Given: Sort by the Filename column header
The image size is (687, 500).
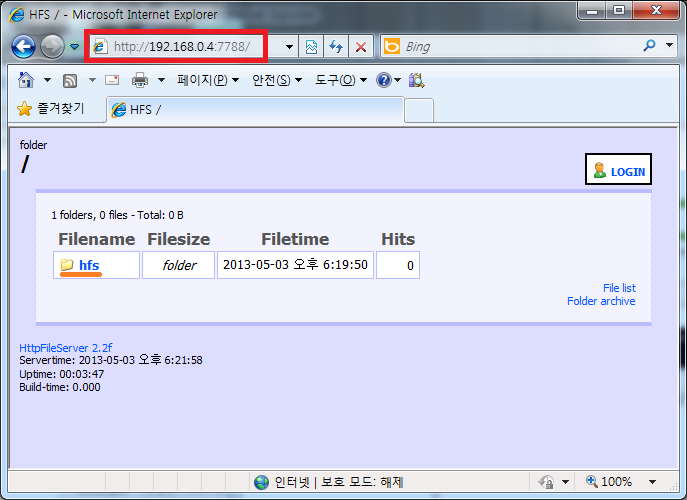Looking at the screenshot, I should click(97, 239).
